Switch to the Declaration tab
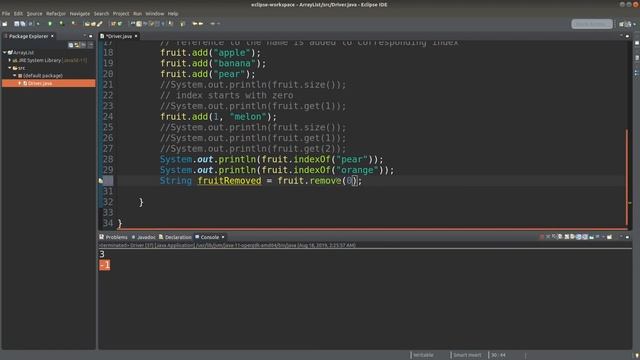Image resolution: width=640 pixels, height=360 pixels. (x=175, y=237)
